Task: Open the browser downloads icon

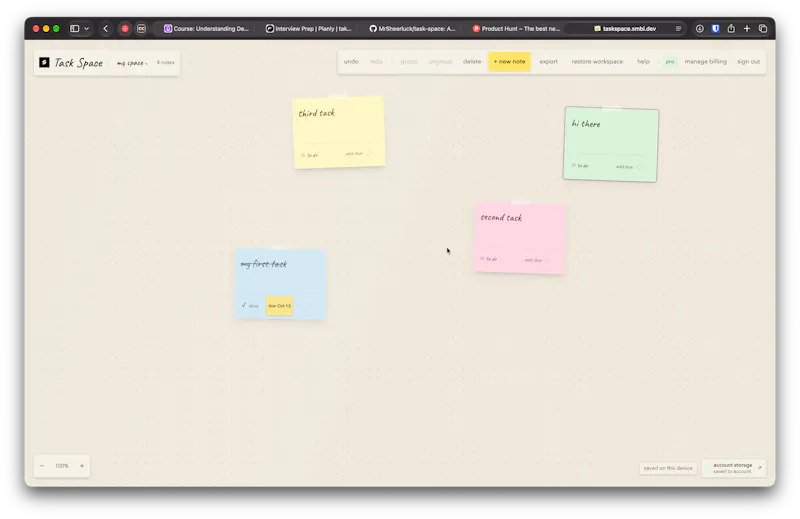Action: click(x=699, y=29)
